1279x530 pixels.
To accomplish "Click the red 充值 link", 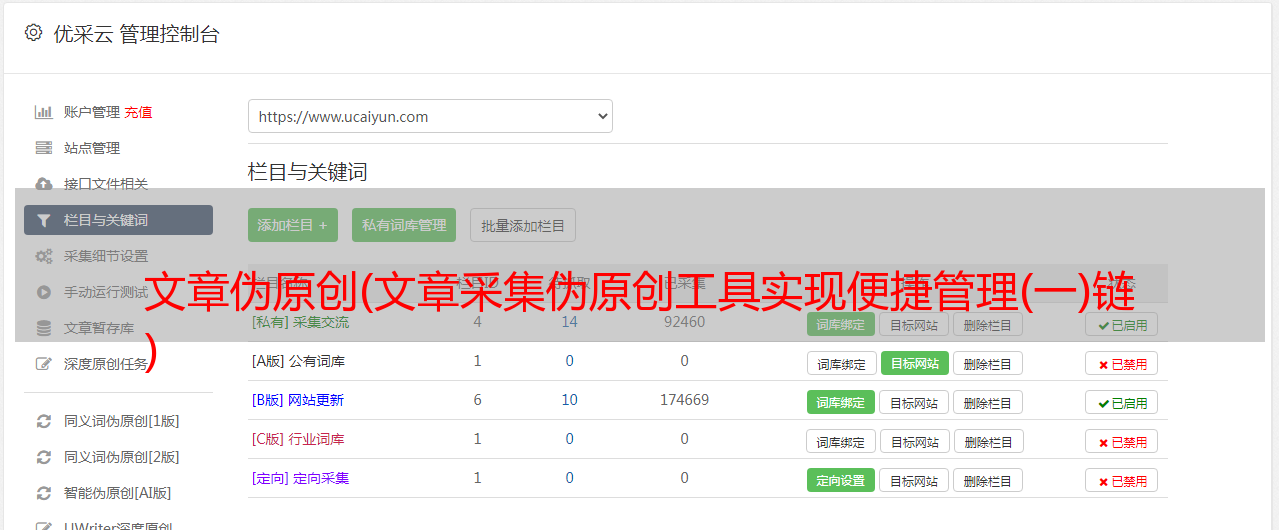I will tap(139, 112).
